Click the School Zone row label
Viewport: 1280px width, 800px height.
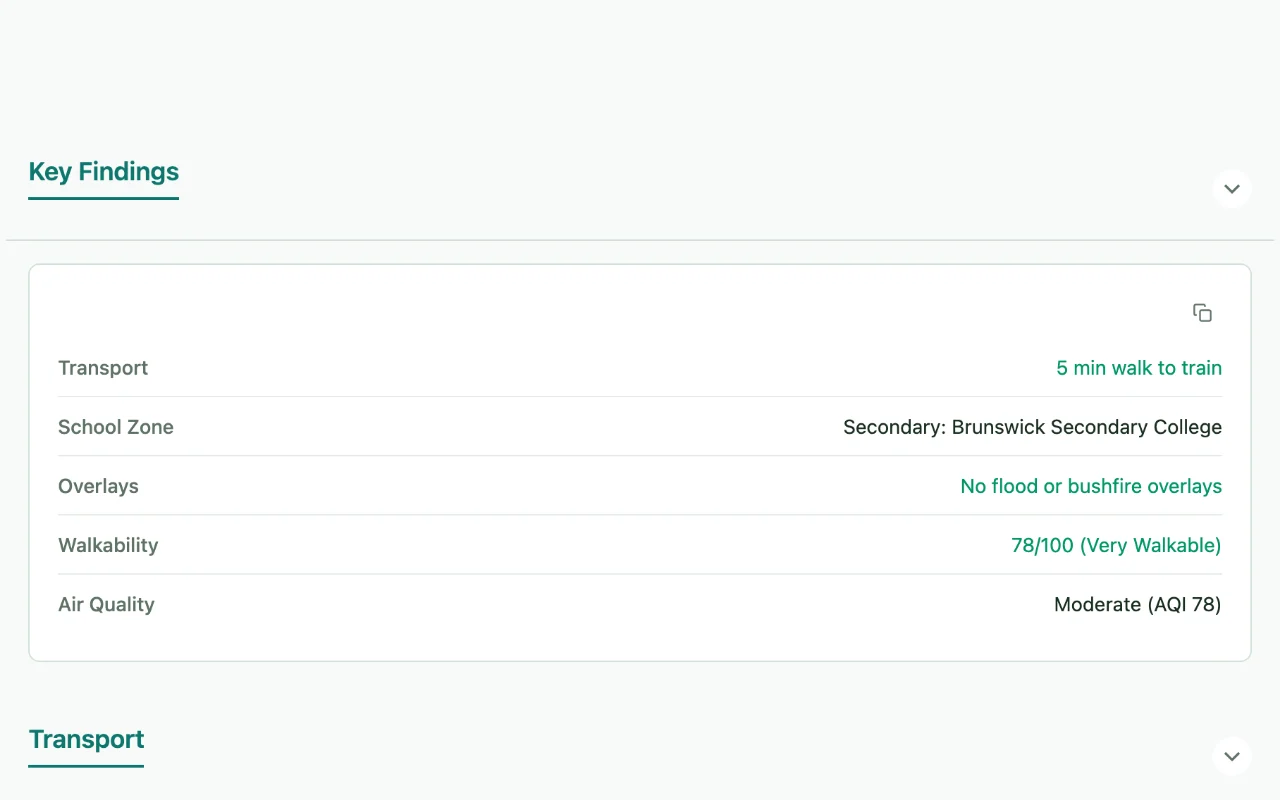116,427
